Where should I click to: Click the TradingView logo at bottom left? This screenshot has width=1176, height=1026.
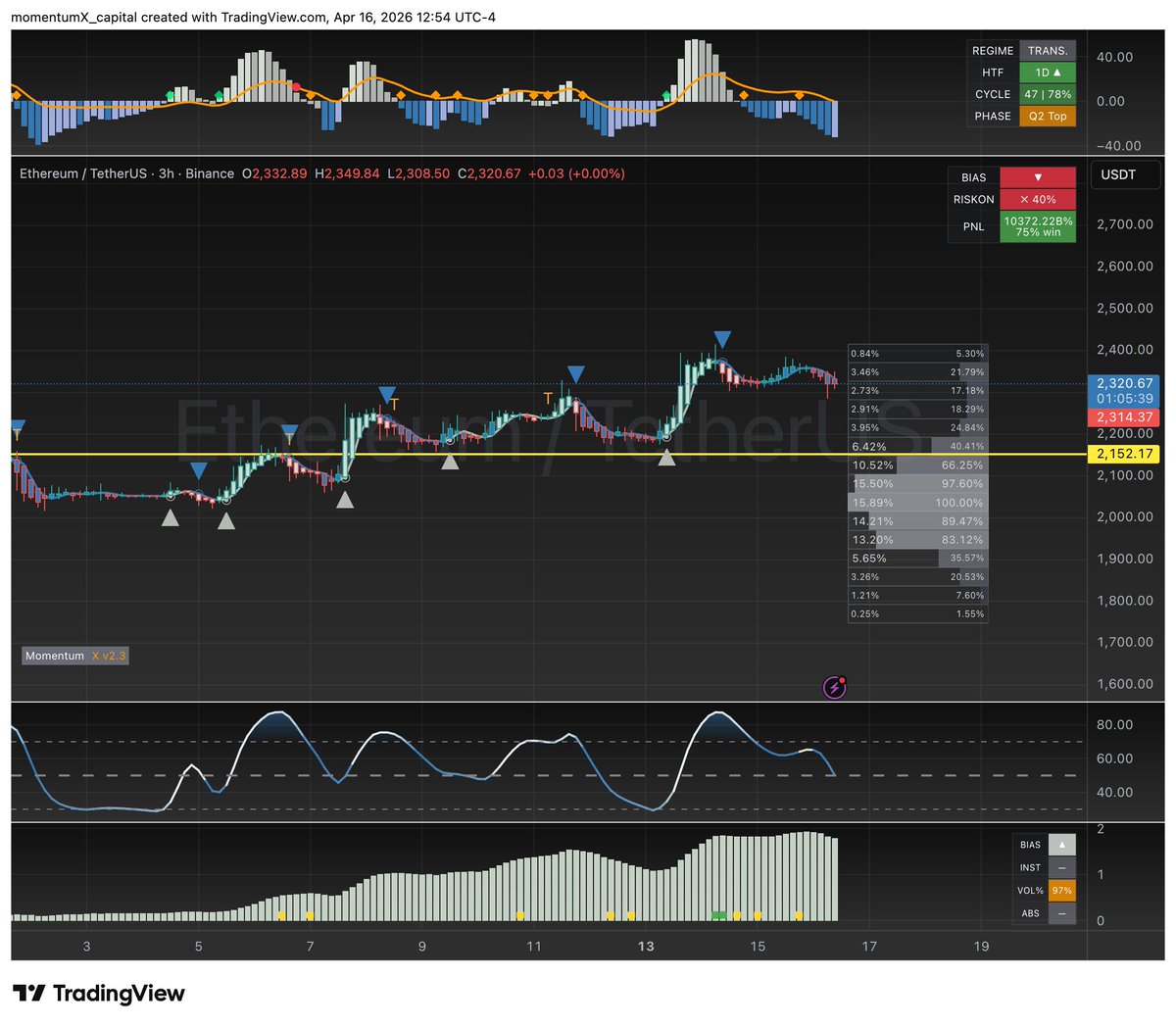(x=98, y=993)
